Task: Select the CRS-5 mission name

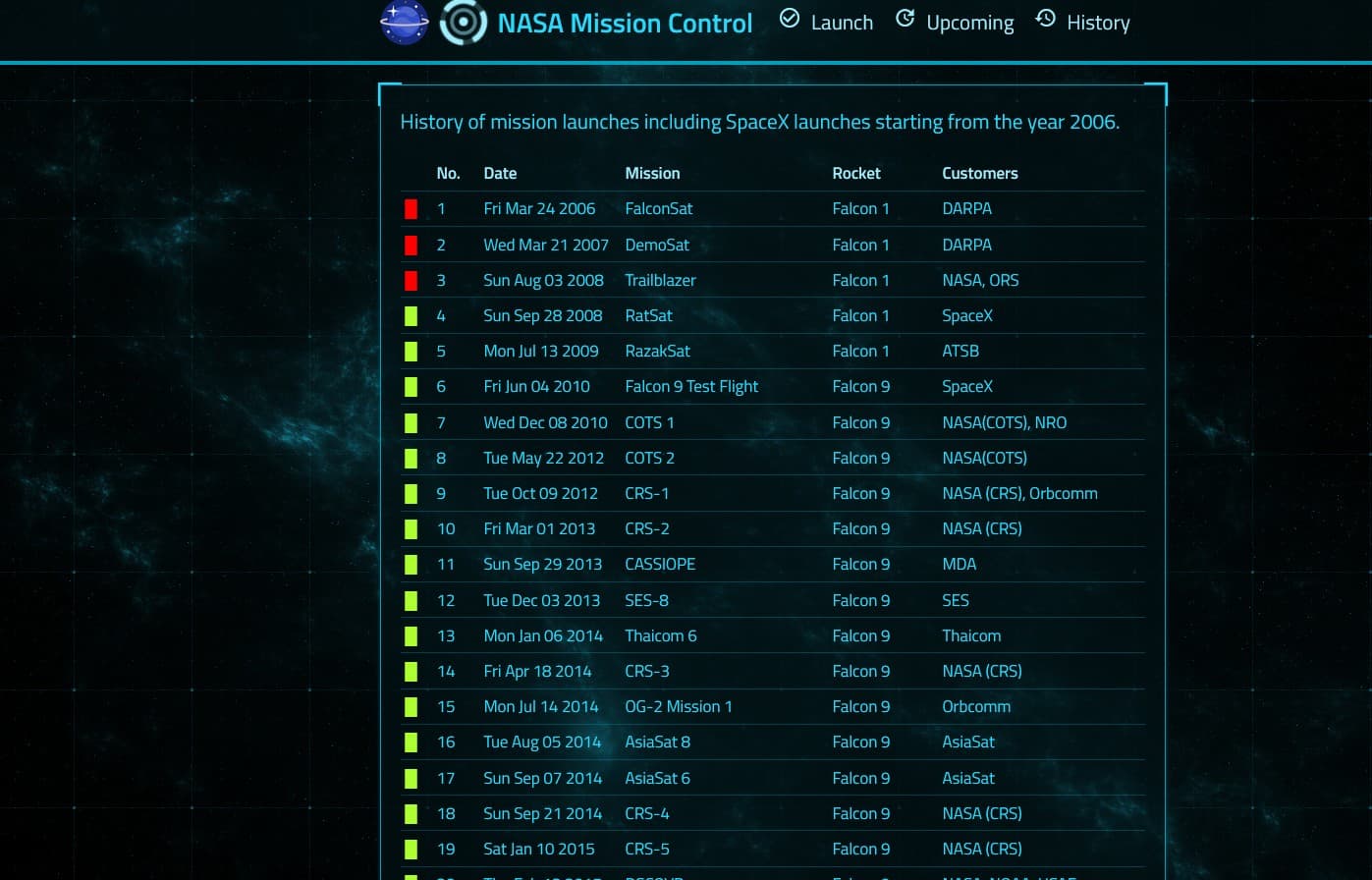Action: (647, 849)
